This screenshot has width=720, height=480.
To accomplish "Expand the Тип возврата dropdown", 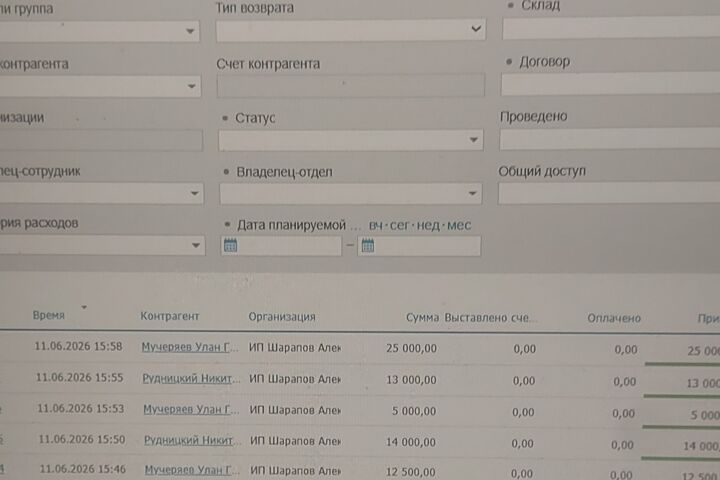I will pyautogui.click(x=476, y=29).
